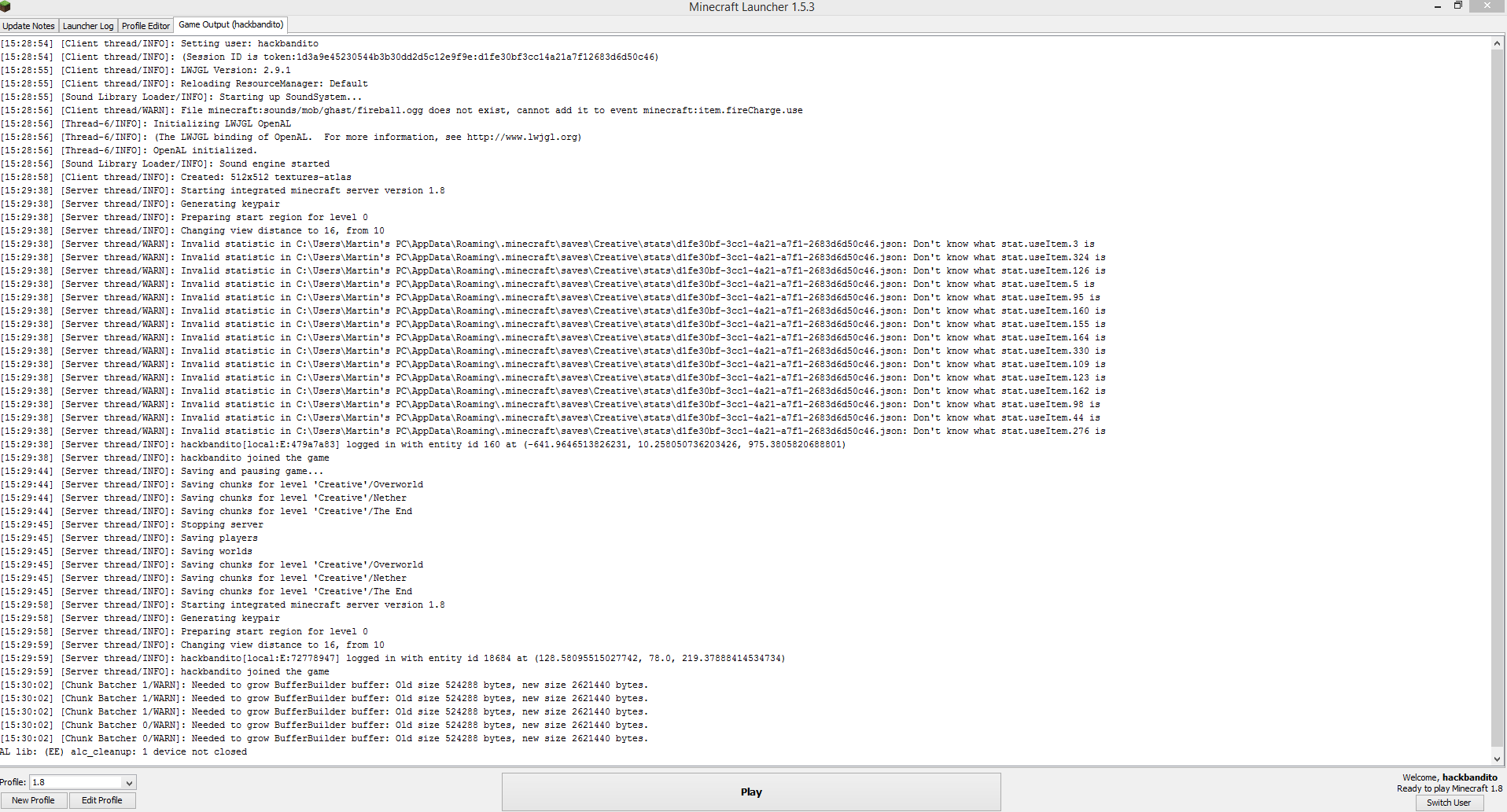The image size is (1507, 812).
Task: Click the "Saving worlds" log line
Action: (127, 552)
